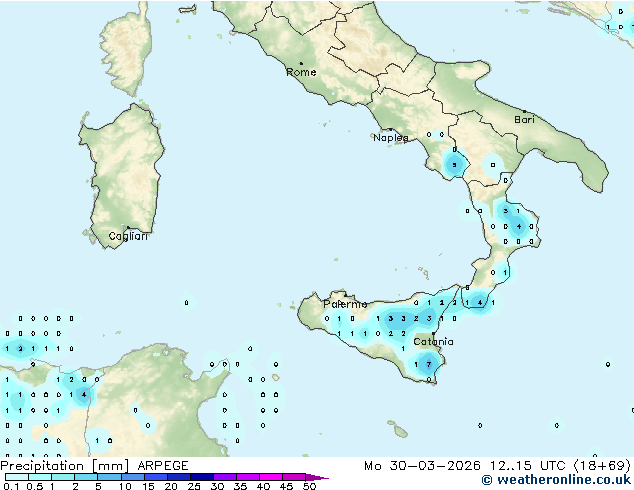Click the '(18+69)' forecast run text
The image size is (634, 490).
click(x=602, y=466)
